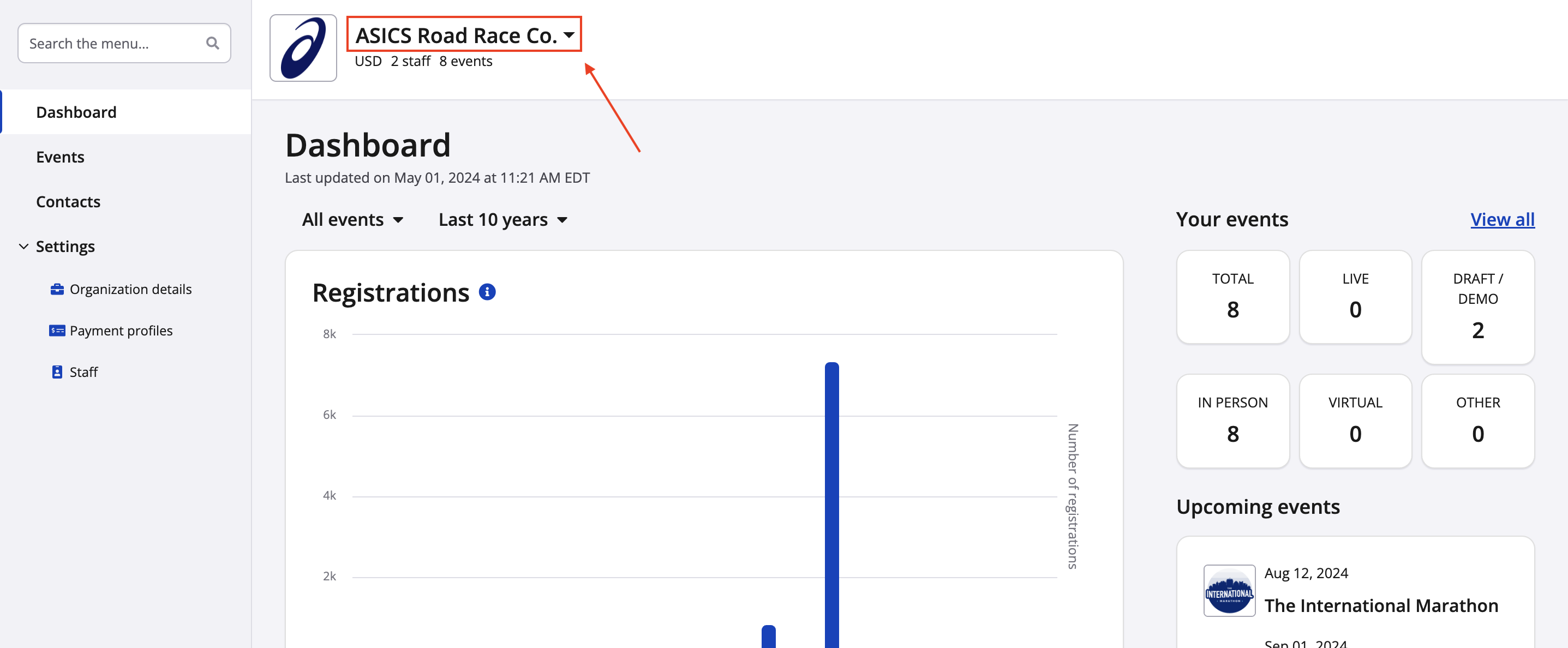This screenshot has height=648, width=1568.
Task: Open the Last 10 years dropdown
Action: [503, 220]
